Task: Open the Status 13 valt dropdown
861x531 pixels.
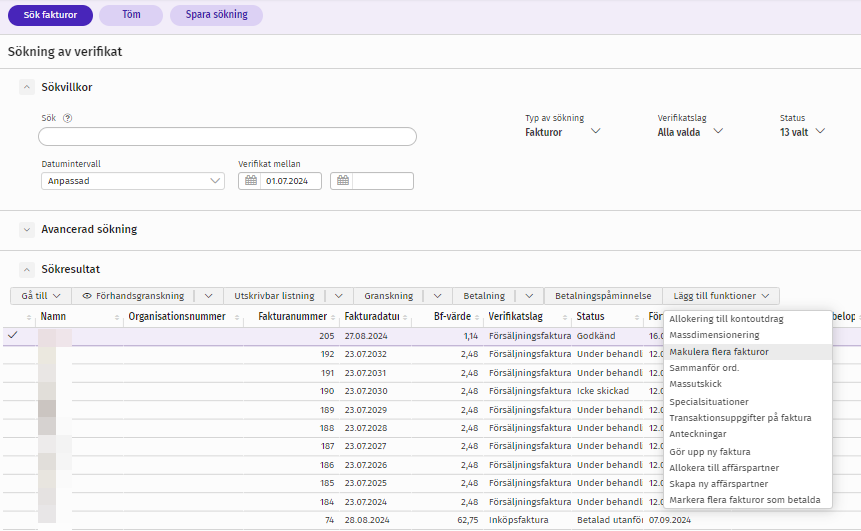Action: coord(802,132)
